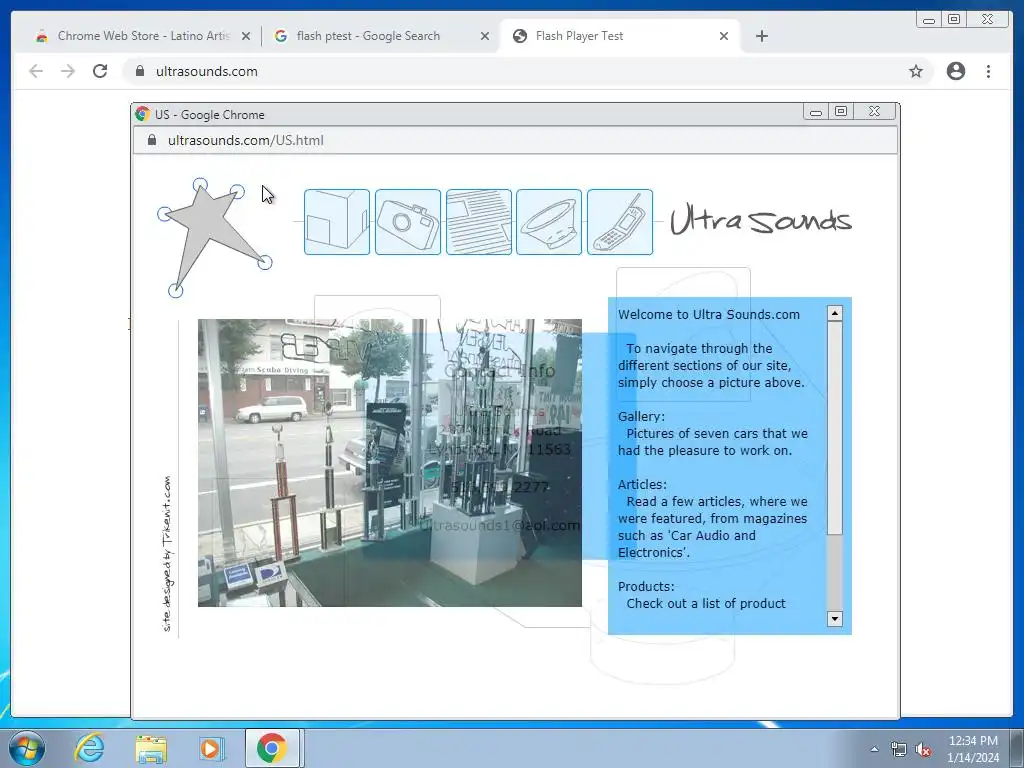View site info lock in main address bar
This screenshot has height=768, width=1024.
click(x=139, y=71)
